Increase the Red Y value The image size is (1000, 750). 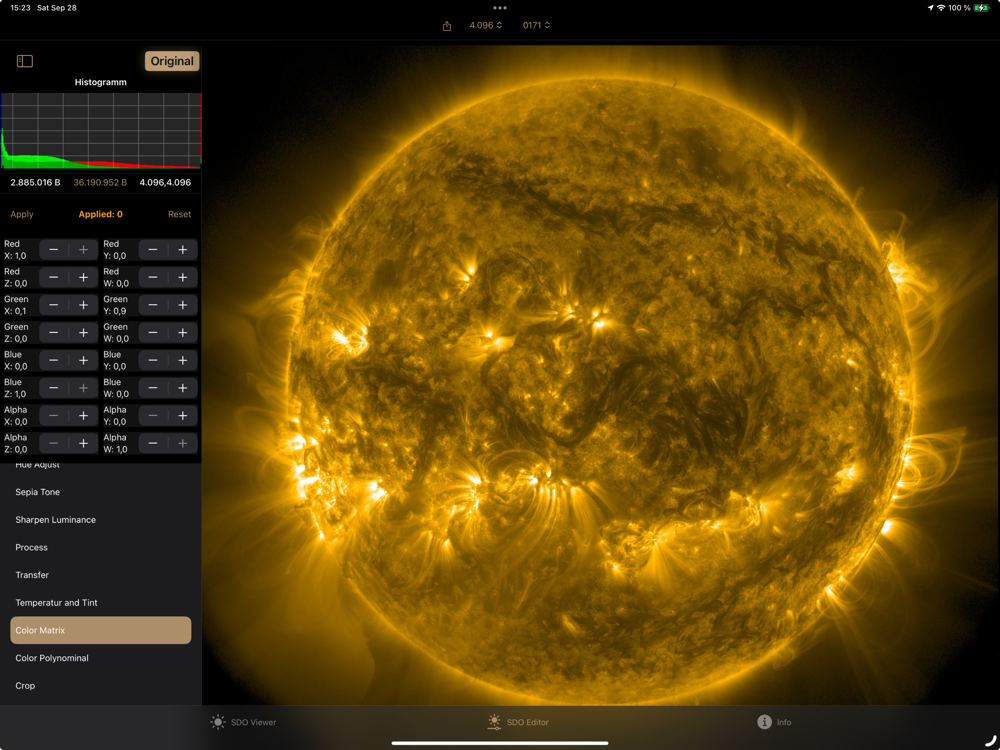click(183, 250)
